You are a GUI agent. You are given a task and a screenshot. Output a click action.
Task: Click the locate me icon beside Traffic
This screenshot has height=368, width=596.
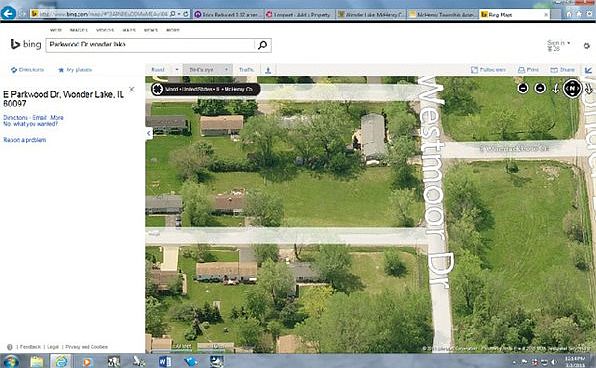pos(268,70)
